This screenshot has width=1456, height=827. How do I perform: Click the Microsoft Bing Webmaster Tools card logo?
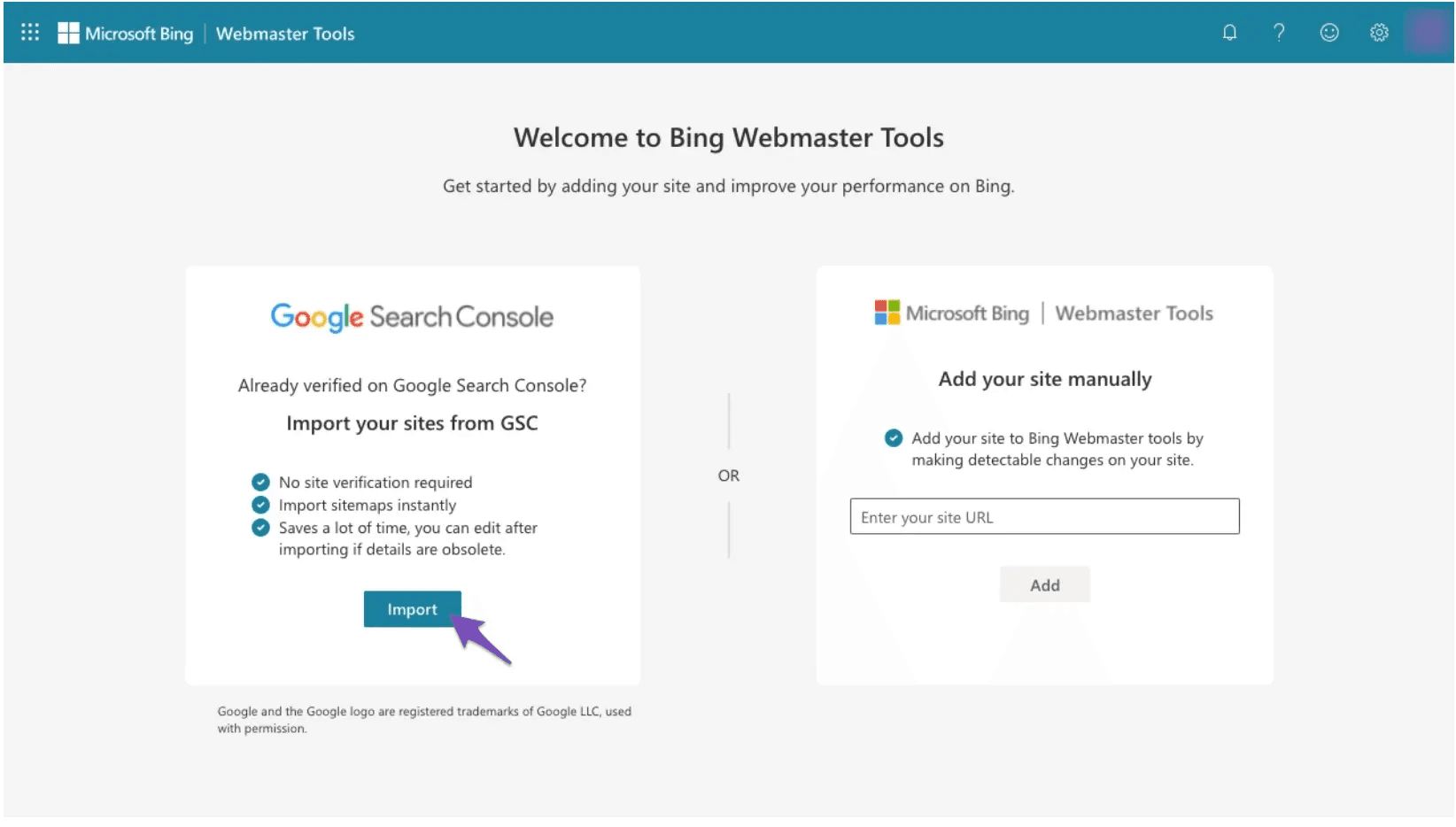pyautogui.click(x=1043, y=313)
